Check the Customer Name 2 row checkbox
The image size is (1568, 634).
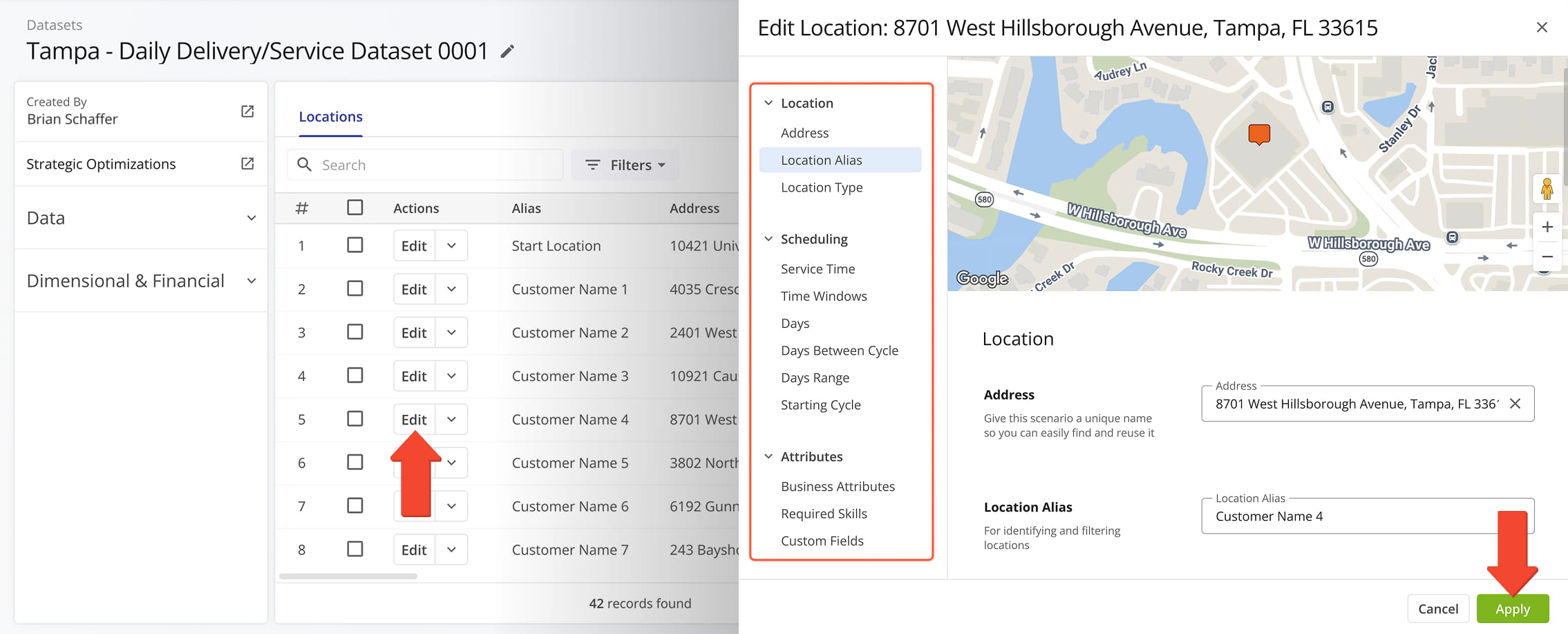(x=355, y=332)
